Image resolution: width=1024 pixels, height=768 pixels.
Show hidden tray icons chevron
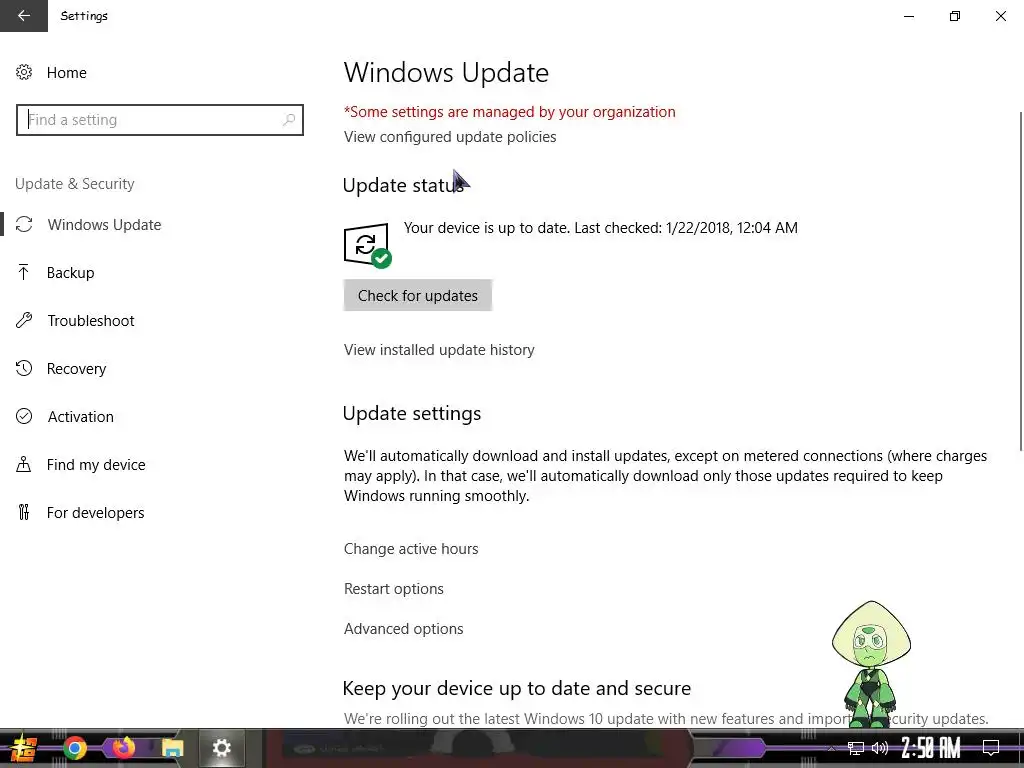(831, 748)
